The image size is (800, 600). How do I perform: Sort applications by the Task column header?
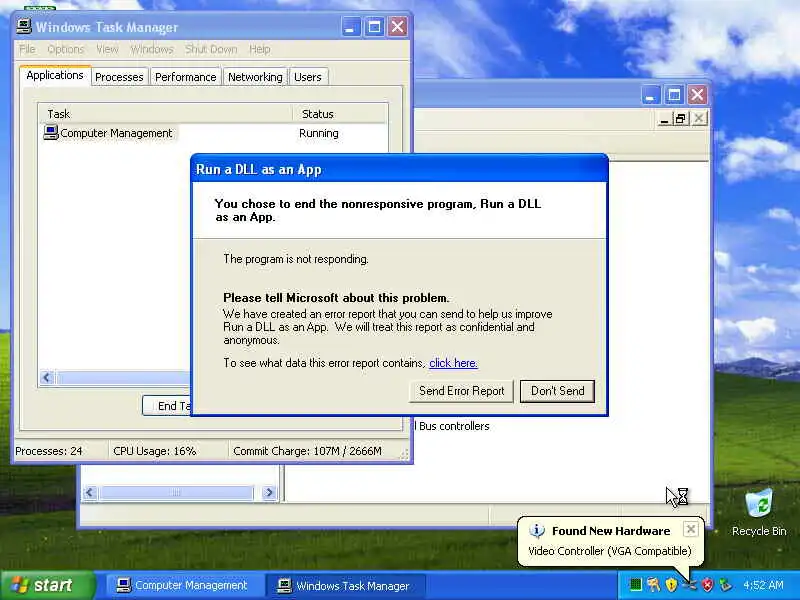coord(165,114)
